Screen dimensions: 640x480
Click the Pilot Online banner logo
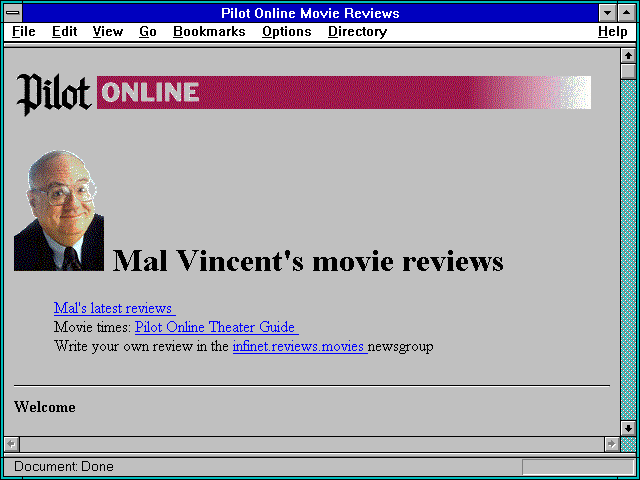[303, 93]
